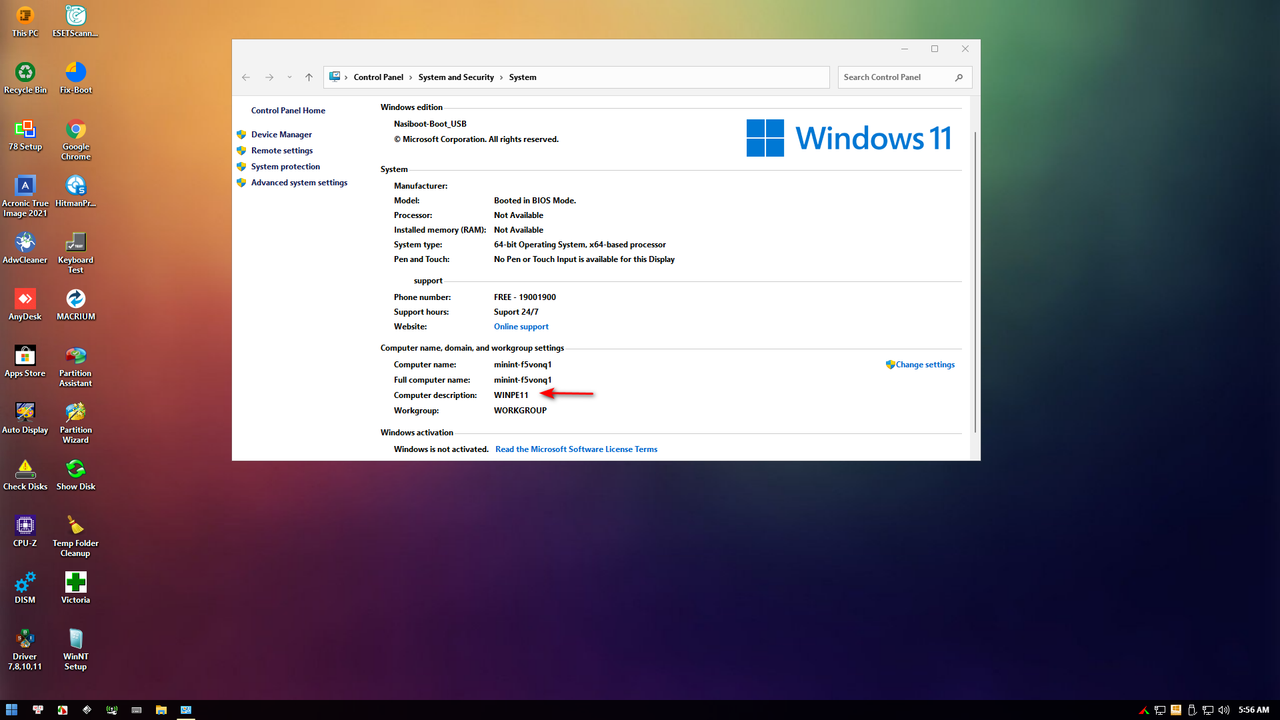The height and width of the screenshot is (720, 1280).
Task: Open 78 Setup shortcut
Action: coord(25,135)
